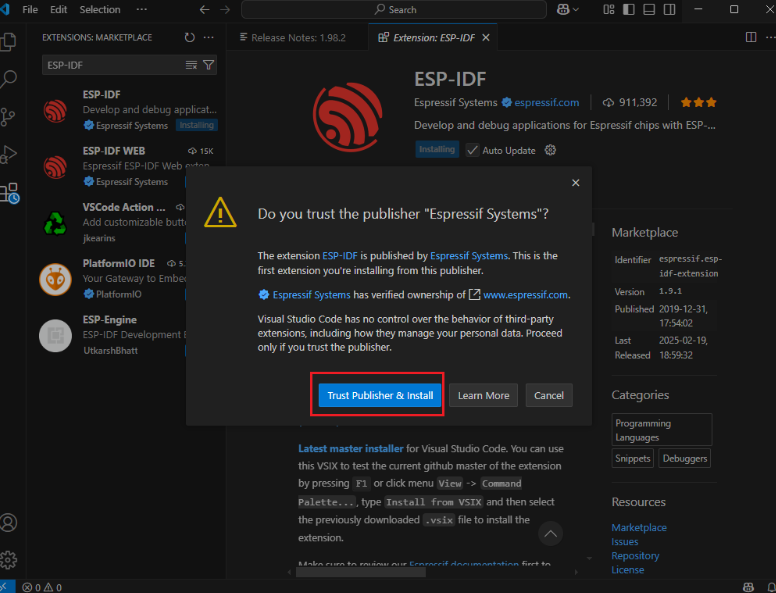Toggle the Auto Update checkbox
776x593 pixels.
click(x=473, y=150)
